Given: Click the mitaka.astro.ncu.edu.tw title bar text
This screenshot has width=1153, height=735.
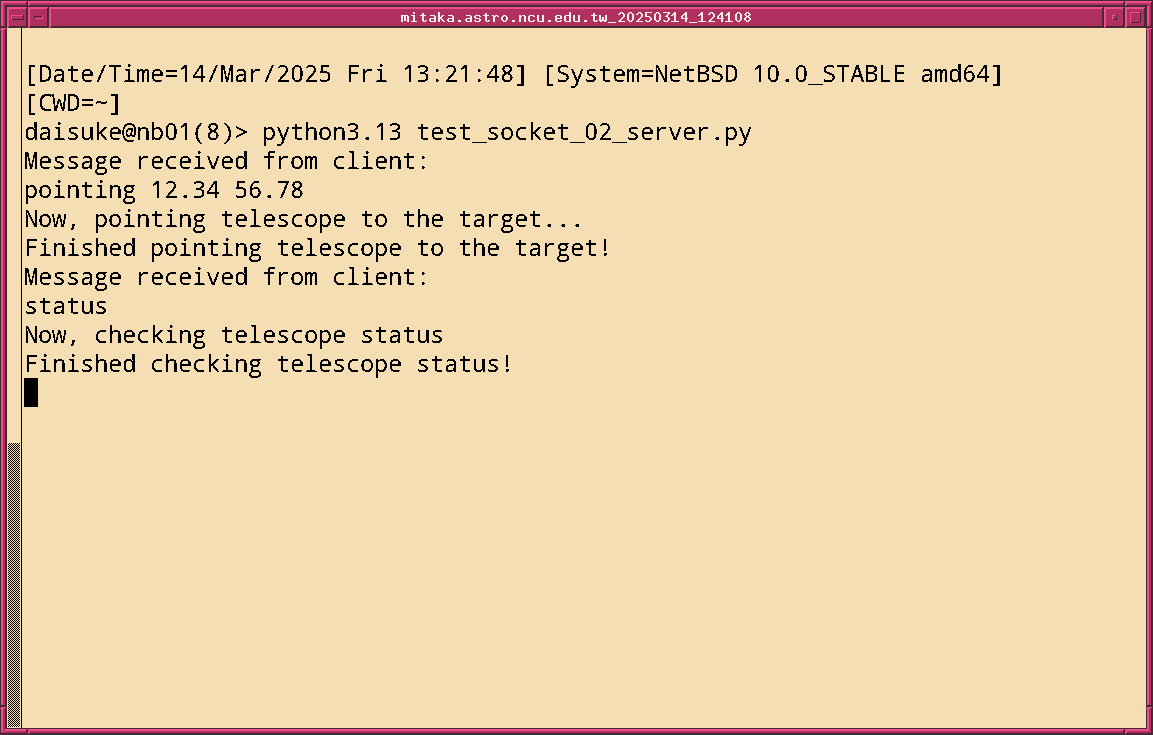Looking at the screenshot, I should [x=576, y=17].
